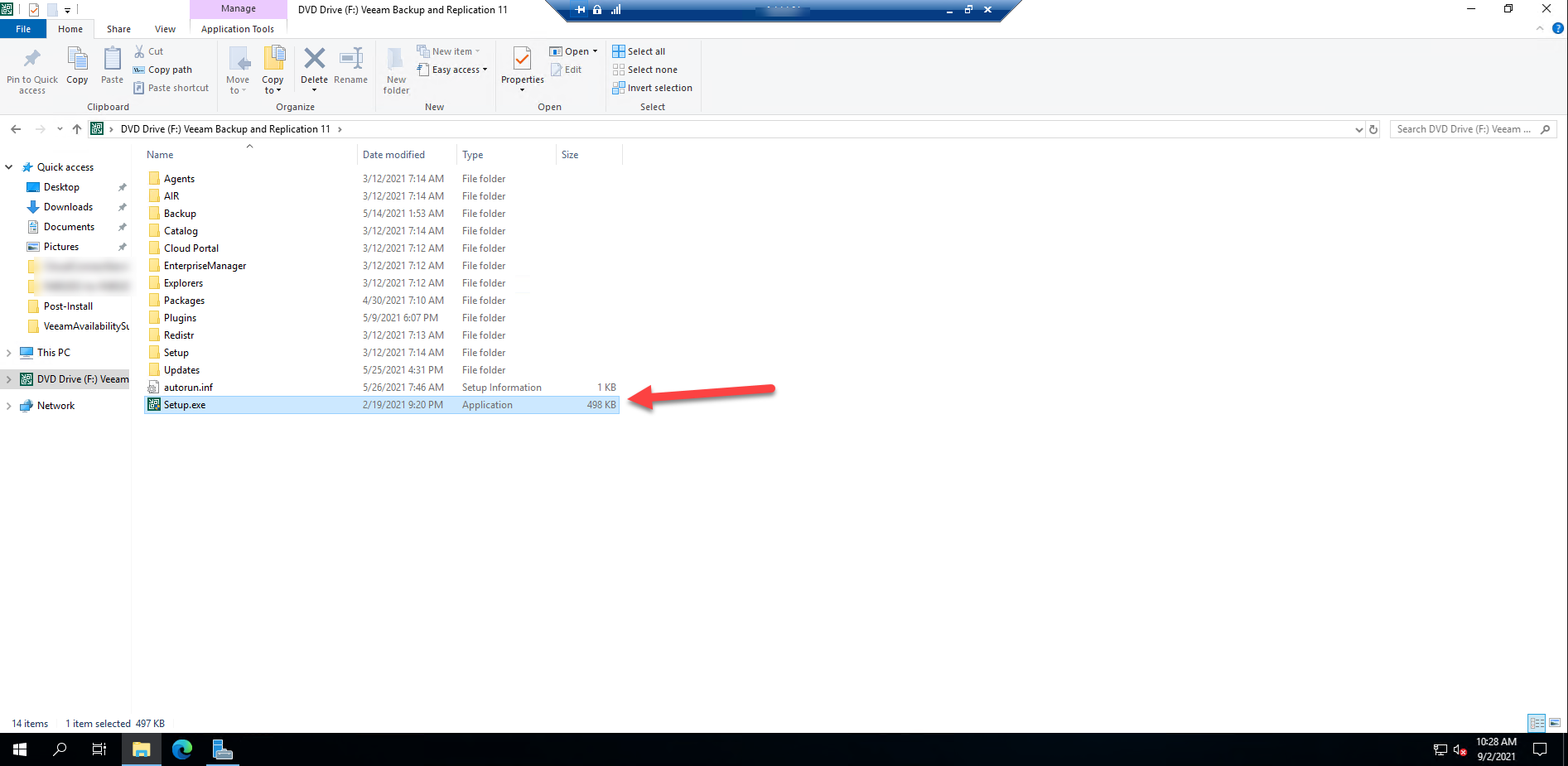Click the Manage contextual tab
The width and height of the screenshot is (1568, 766).
click(239, 9)
